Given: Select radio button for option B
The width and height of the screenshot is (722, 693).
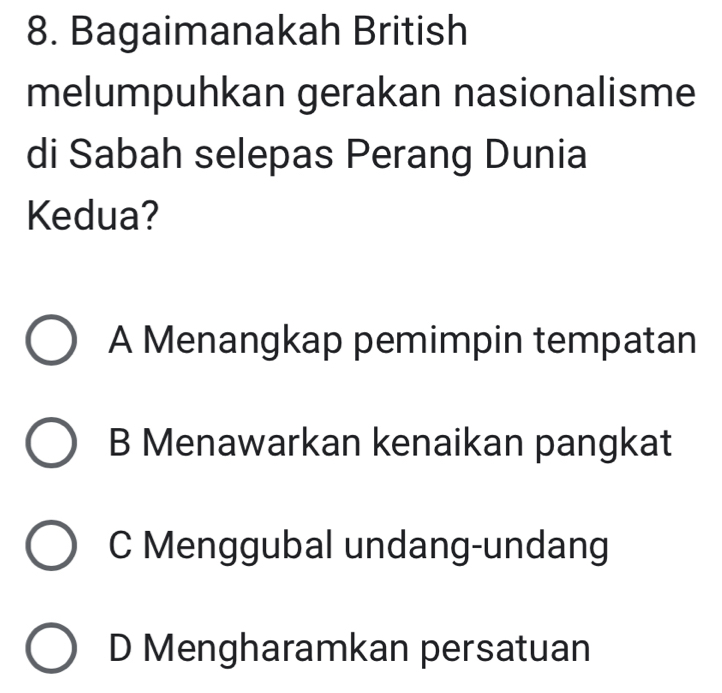Looking at the screenshot, I should coord(50,446).
